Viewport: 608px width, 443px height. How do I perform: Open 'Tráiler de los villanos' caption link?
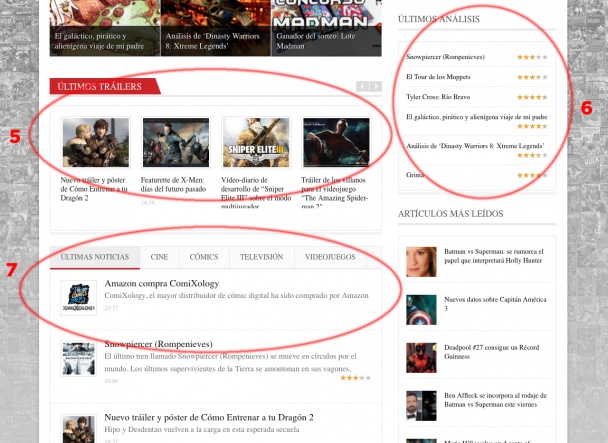335,193
